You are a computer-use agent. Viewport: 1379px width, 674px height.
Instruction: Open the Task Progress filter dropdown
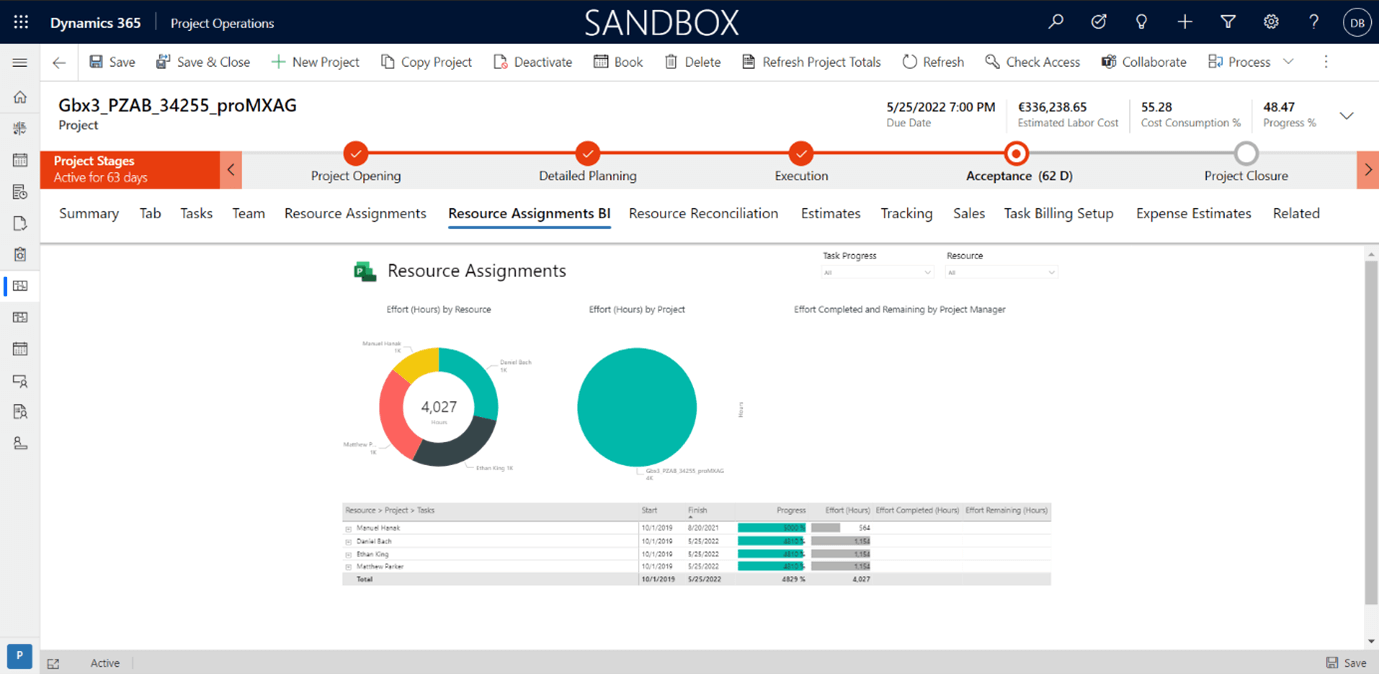[x=876, y=270]
